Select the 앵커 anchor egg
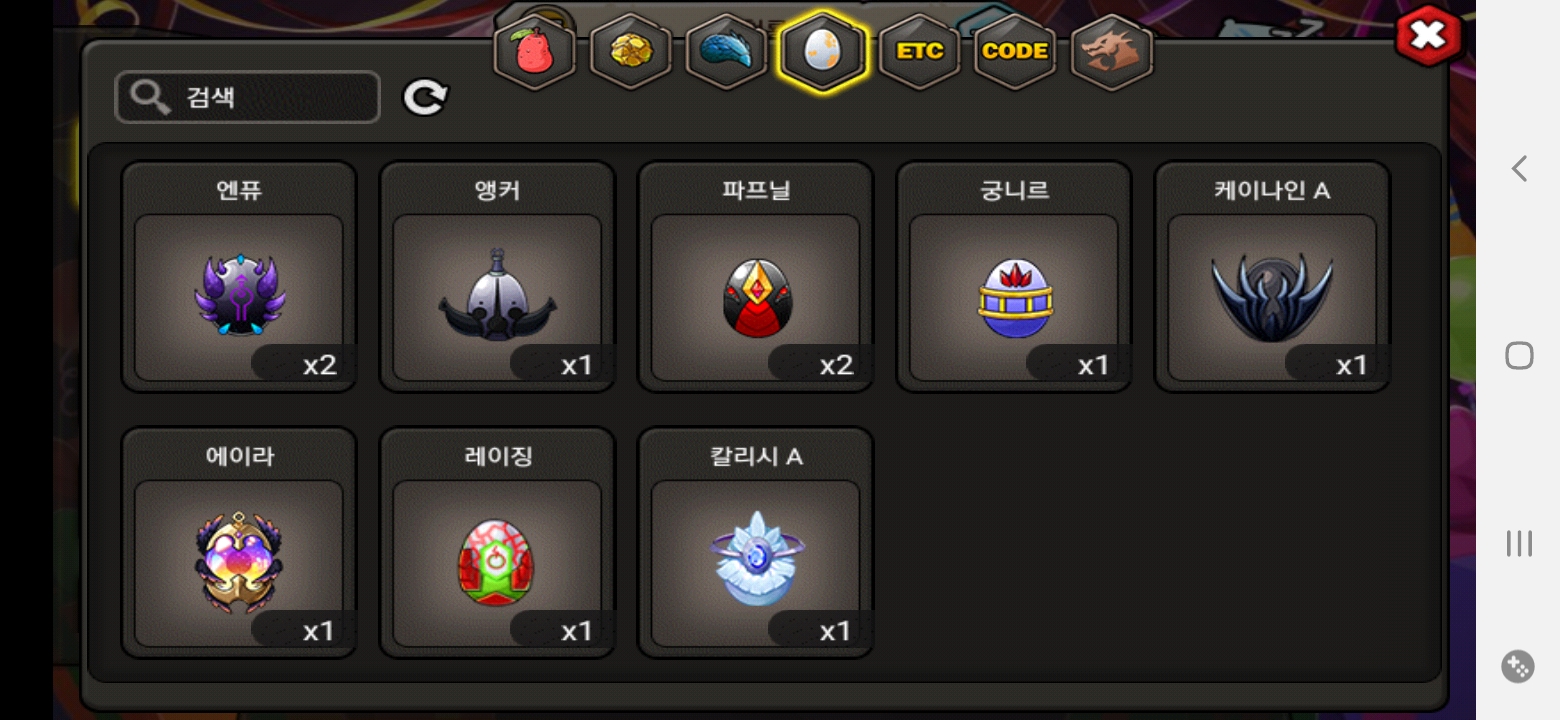Screen dimensions: 1560x720 497,277
